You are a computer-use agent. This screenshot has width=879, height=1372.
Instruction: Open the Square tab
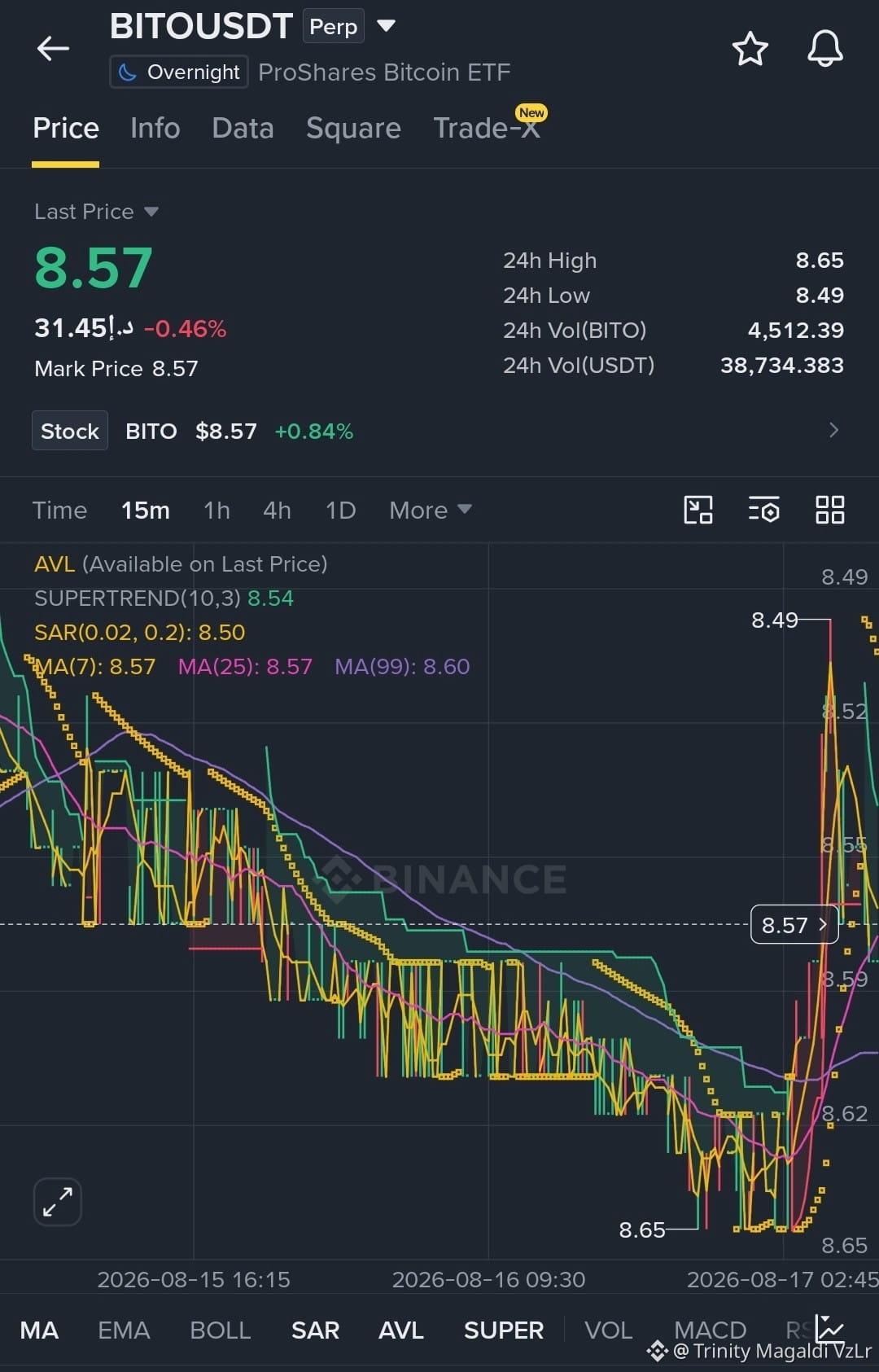coord(353,129)
